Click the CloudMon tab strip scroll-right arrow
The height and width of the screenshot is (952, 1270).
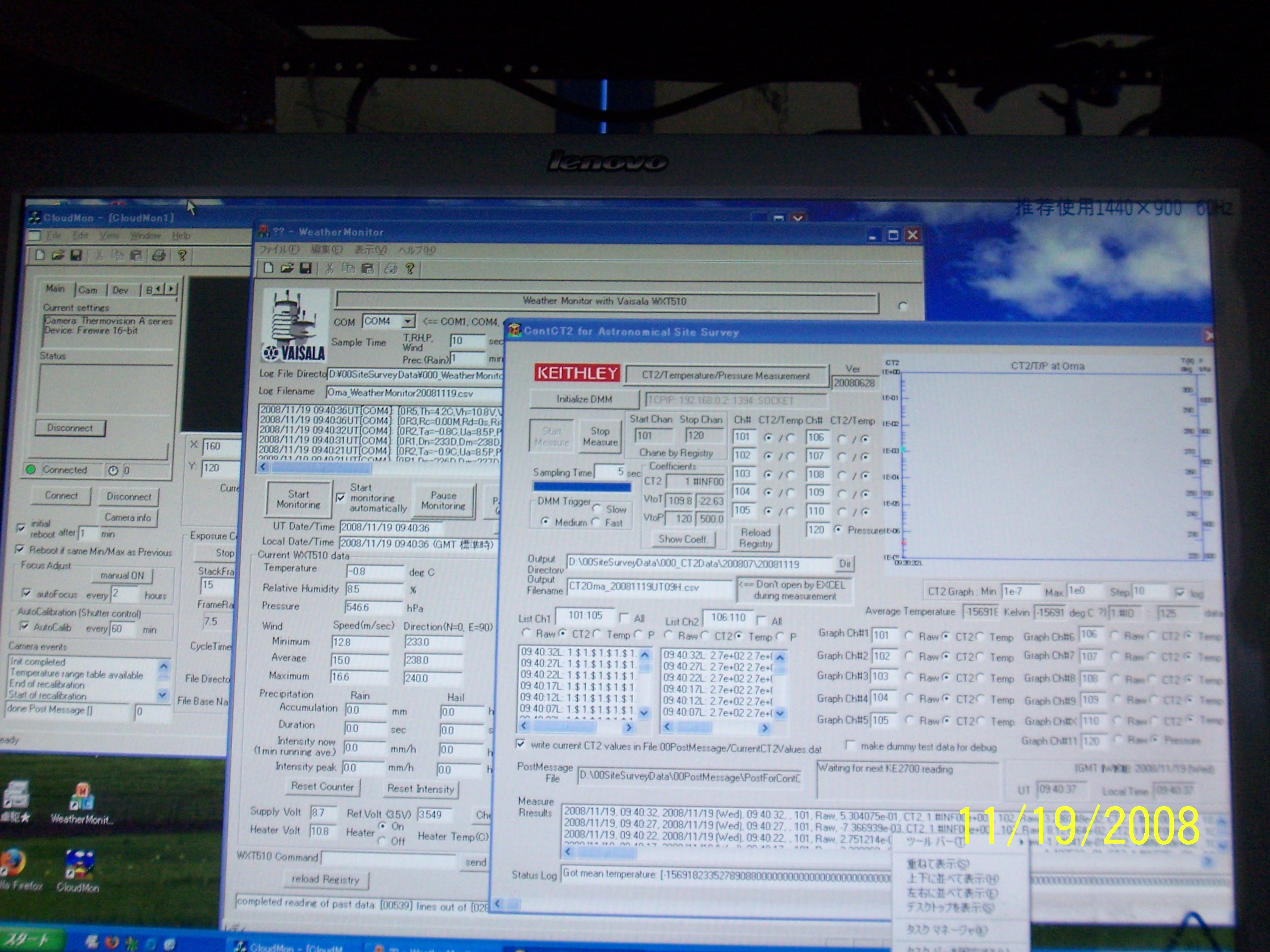(x=172, y=289)
